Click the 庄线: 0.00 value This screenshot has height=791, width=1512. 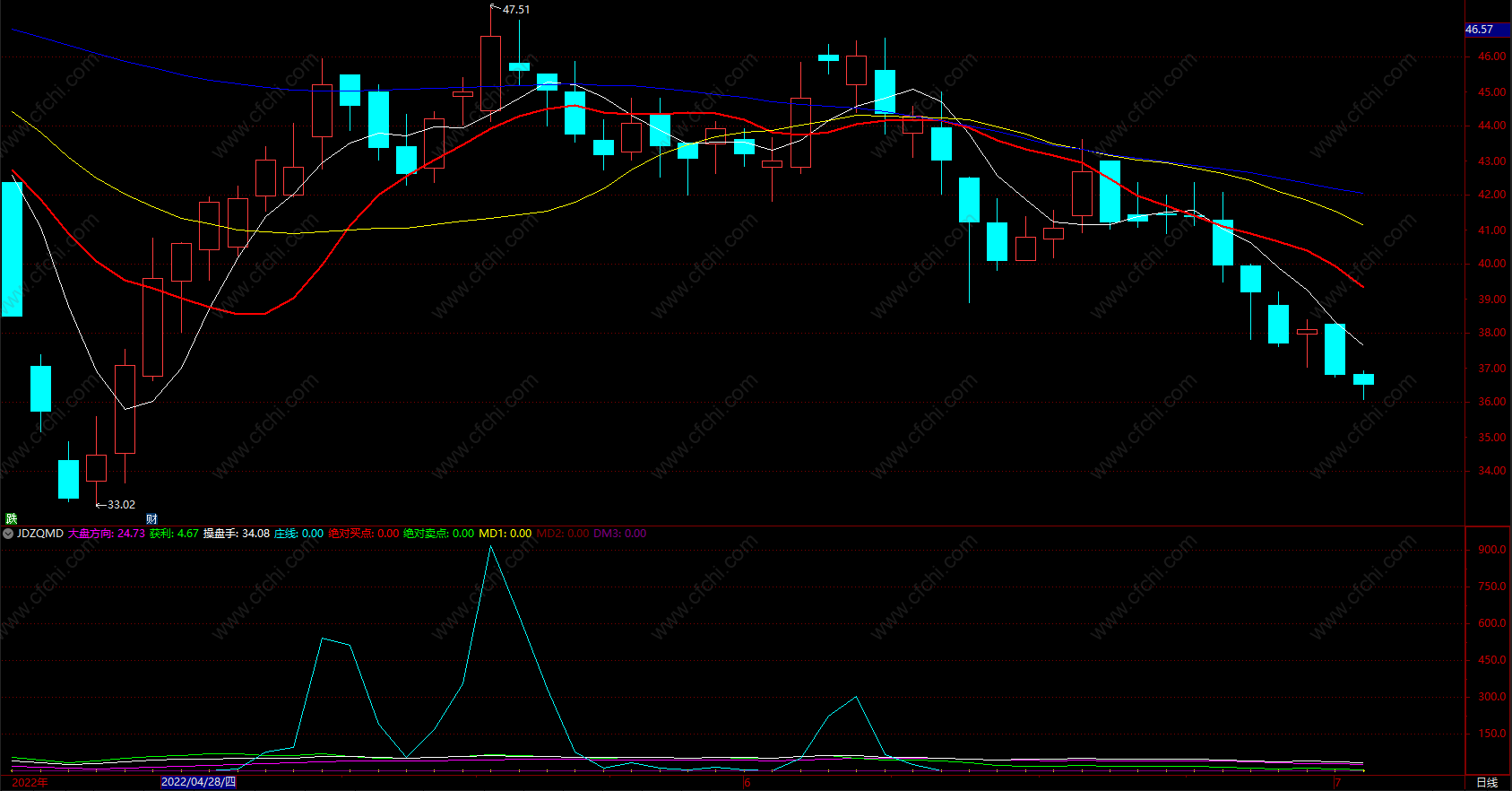click(298, 534)
